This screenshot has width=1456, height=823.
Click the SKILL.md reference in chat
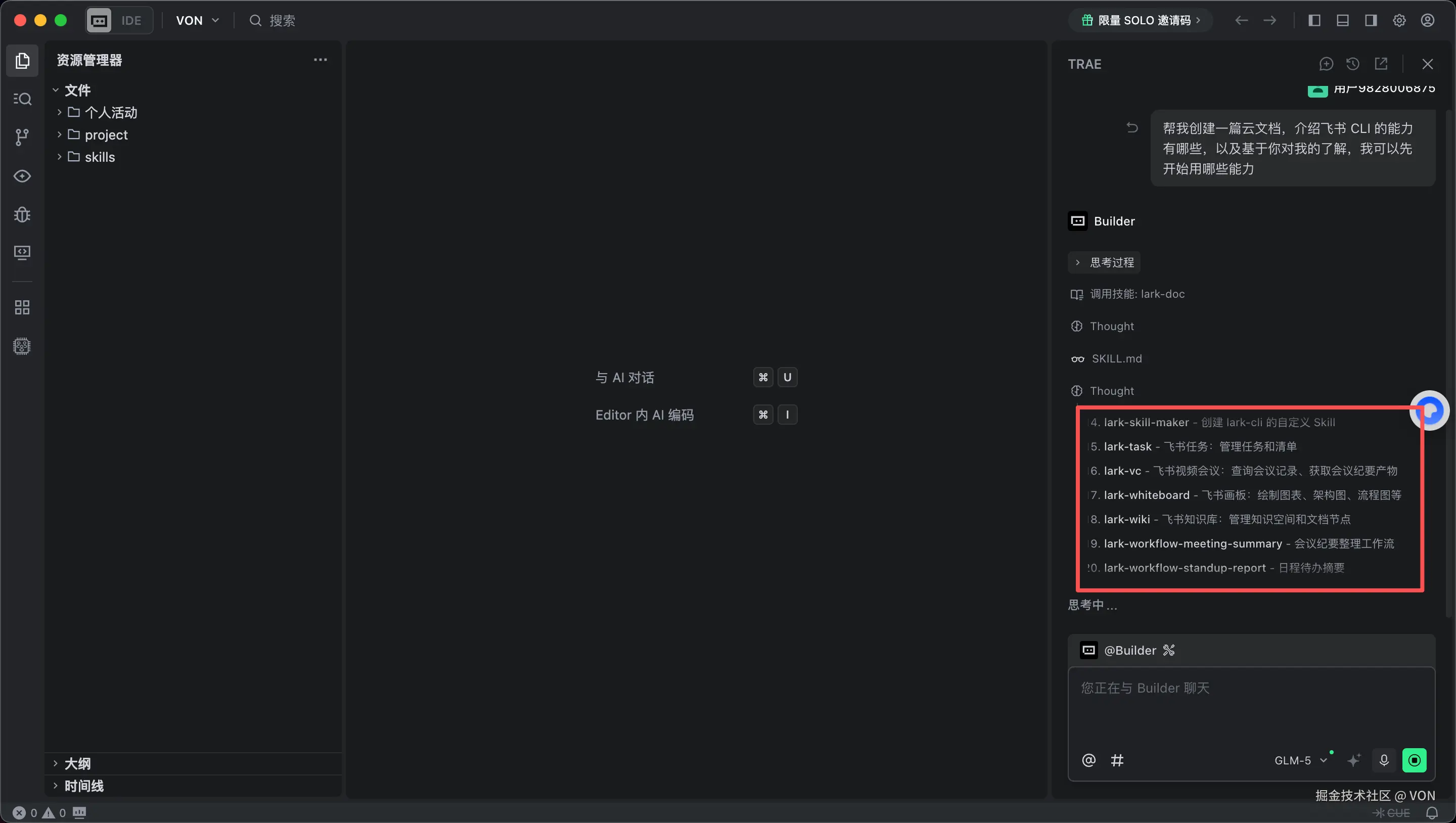pos(1116,358)
